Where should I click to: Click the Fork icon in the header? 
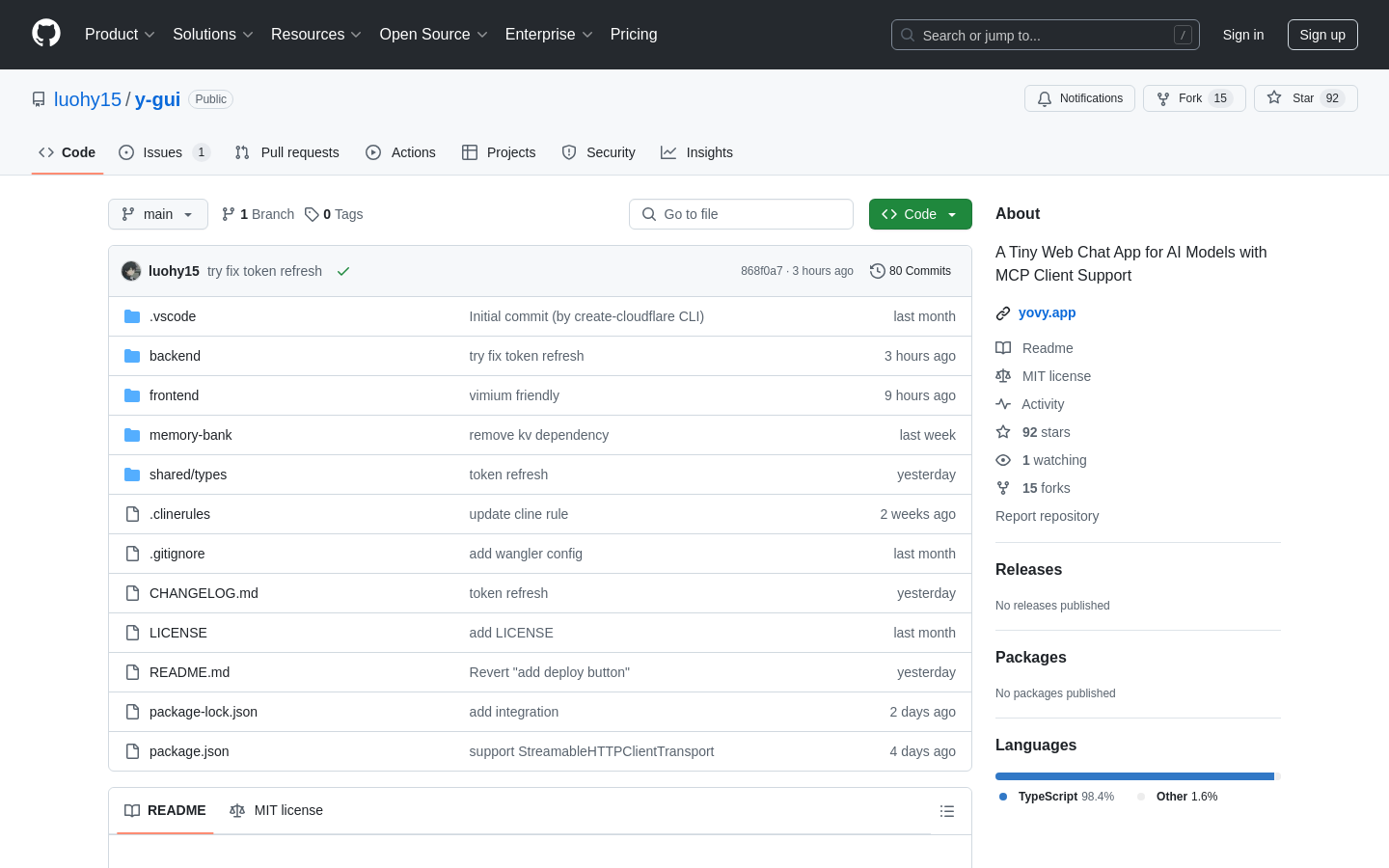click(1163, 98)
